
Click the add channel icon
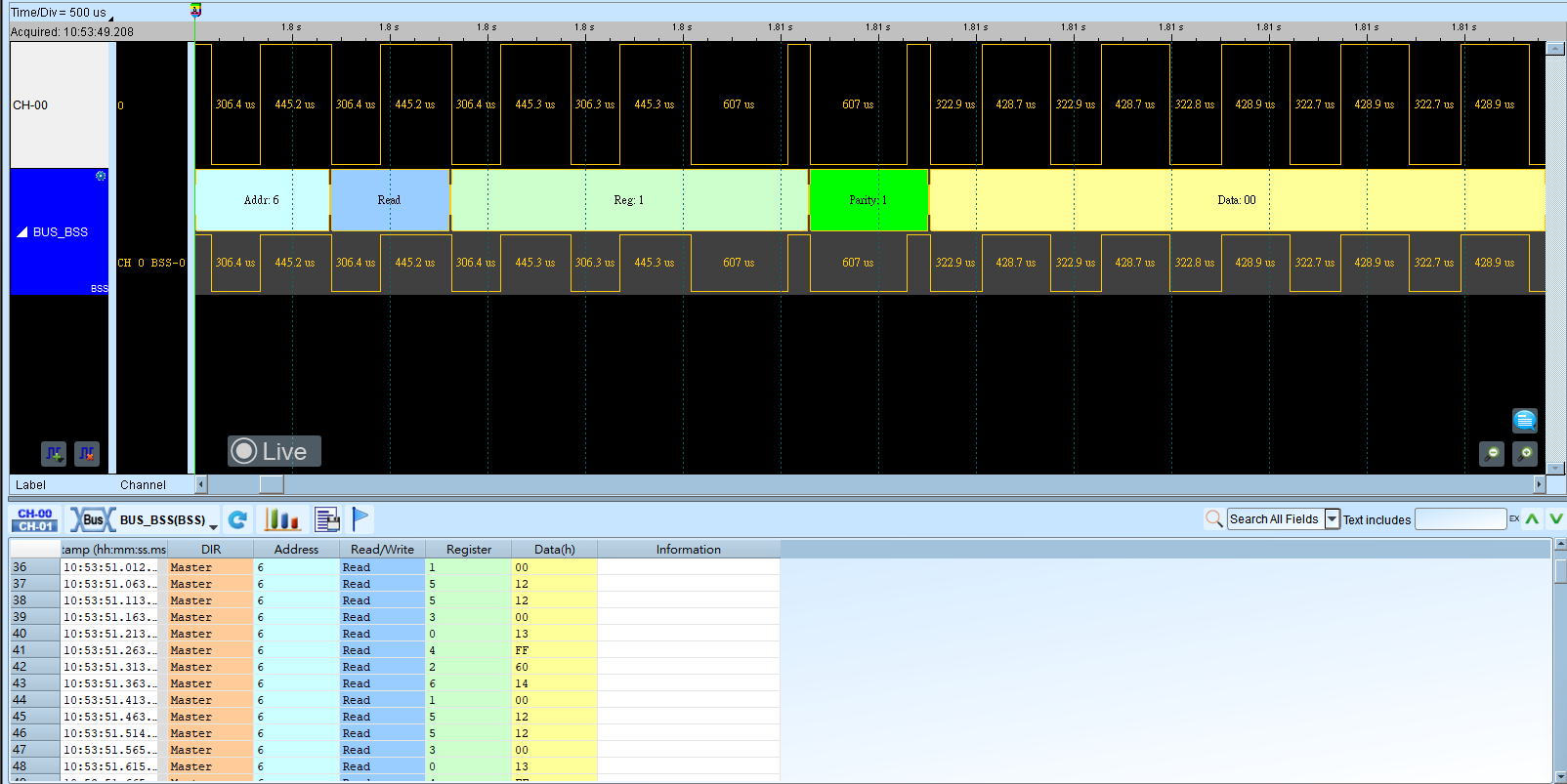54,453
